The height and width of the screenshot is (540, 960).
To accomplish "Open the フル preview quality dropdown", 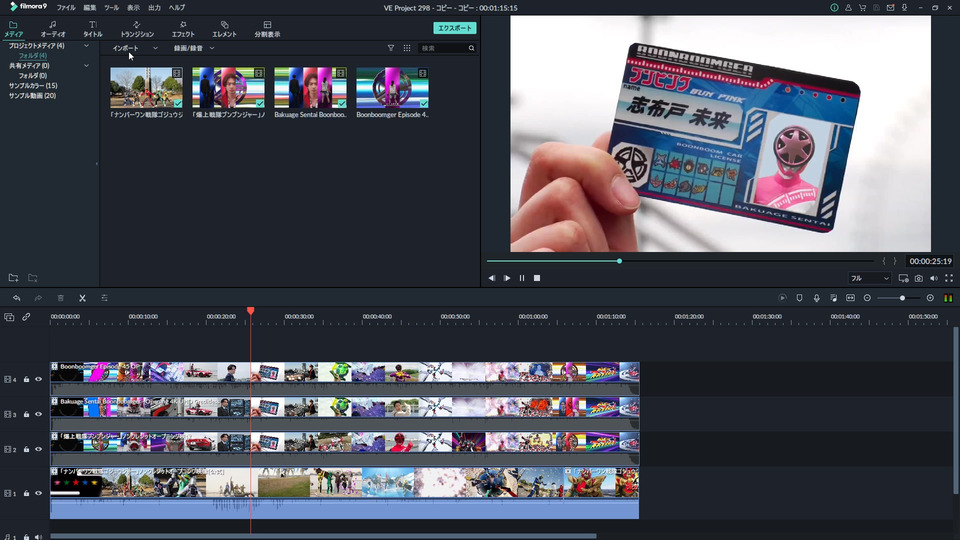I will point(869,279).
